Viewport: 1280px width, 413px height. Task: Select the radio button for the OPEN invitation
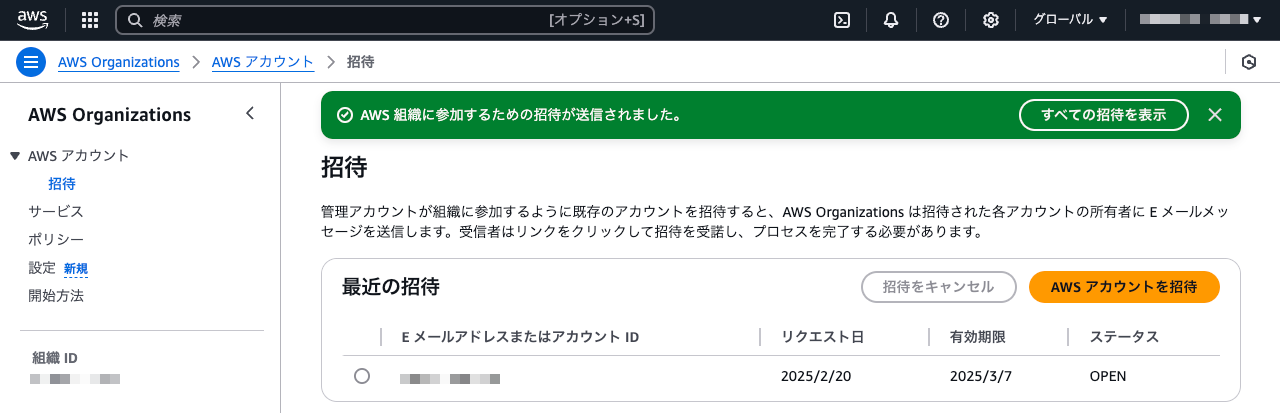pyautogui.click(x=362, y=376)
